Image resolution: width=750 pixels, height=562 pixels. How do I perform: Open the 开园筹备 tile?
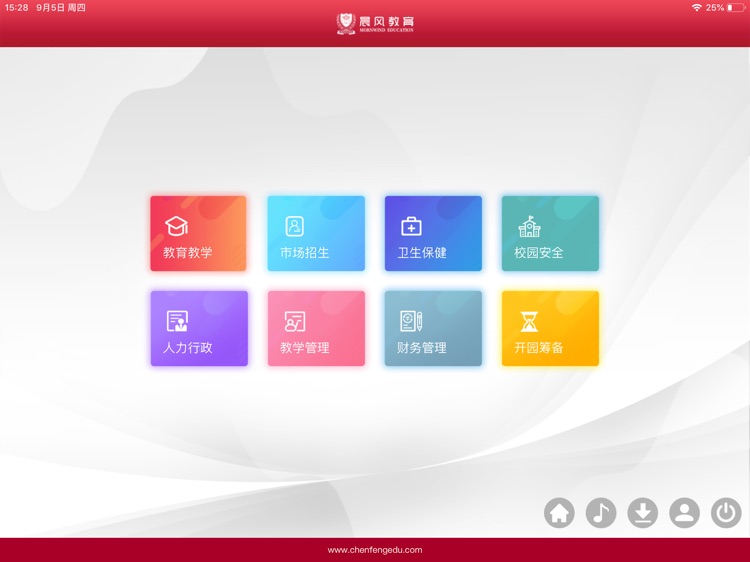[550, 329]
